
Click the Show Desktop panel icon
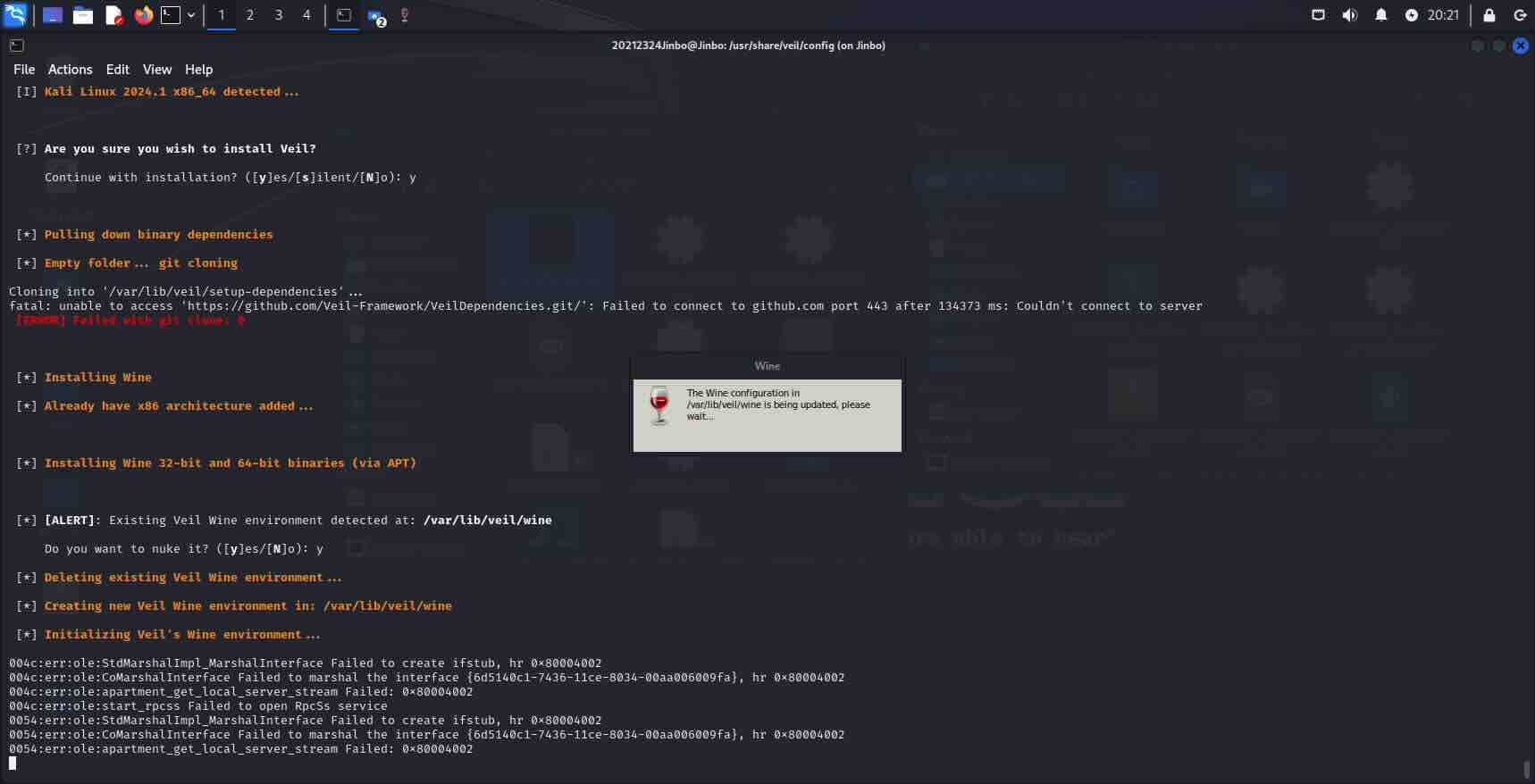(x=53, y=15)
